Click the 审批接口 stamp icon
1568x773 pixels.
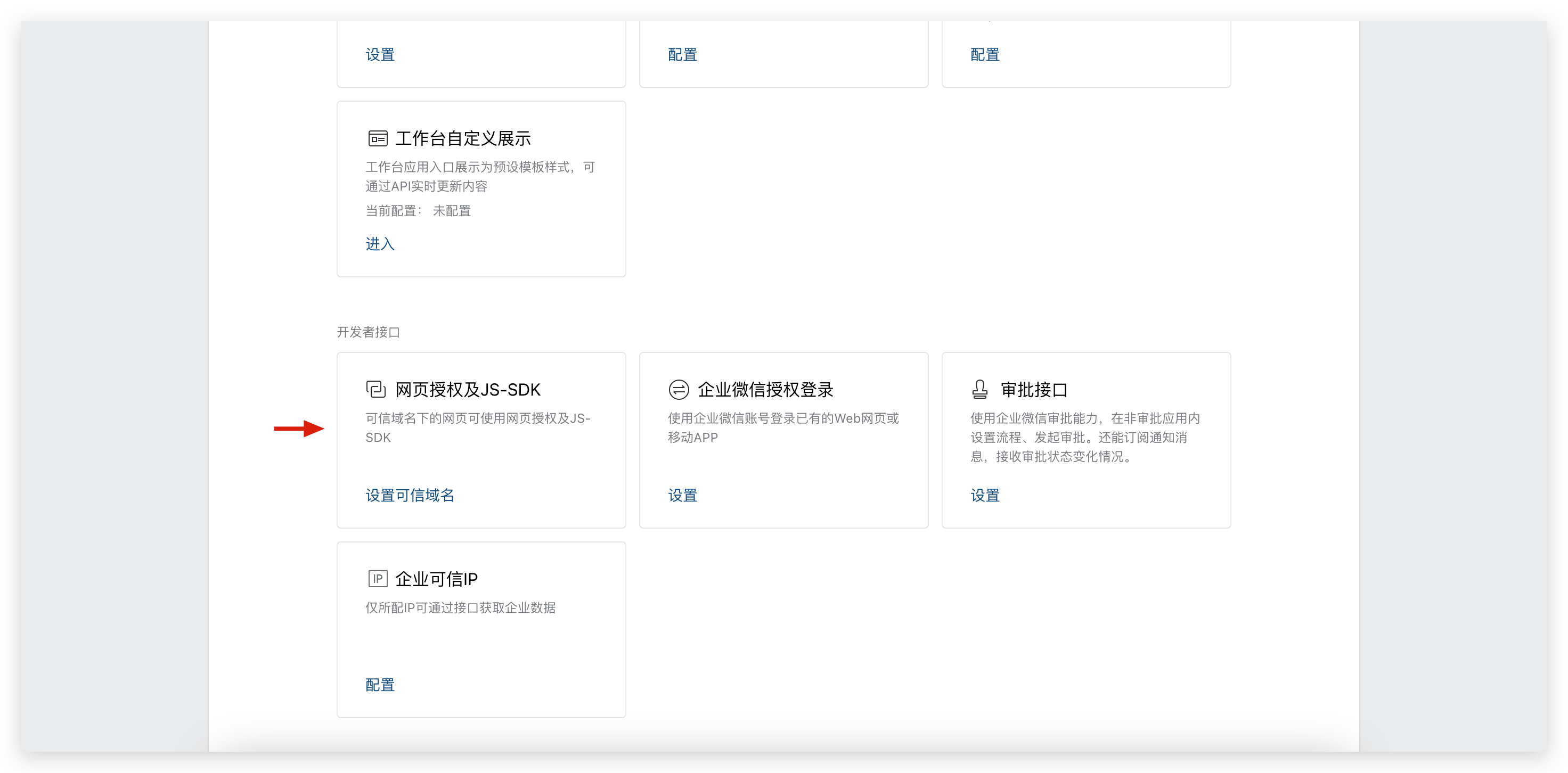(x=980, y=390)
